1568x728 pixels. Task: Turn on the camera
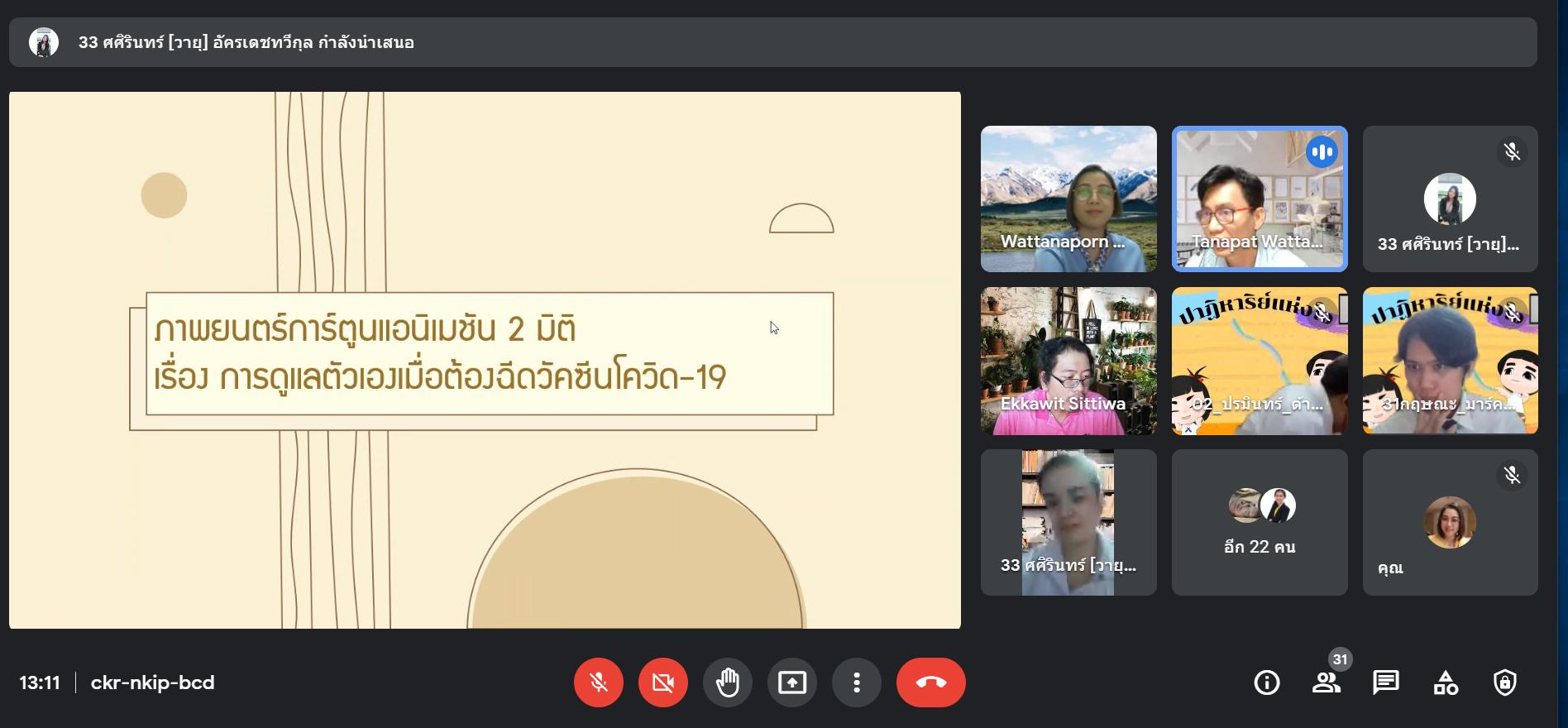pos(662,682)
